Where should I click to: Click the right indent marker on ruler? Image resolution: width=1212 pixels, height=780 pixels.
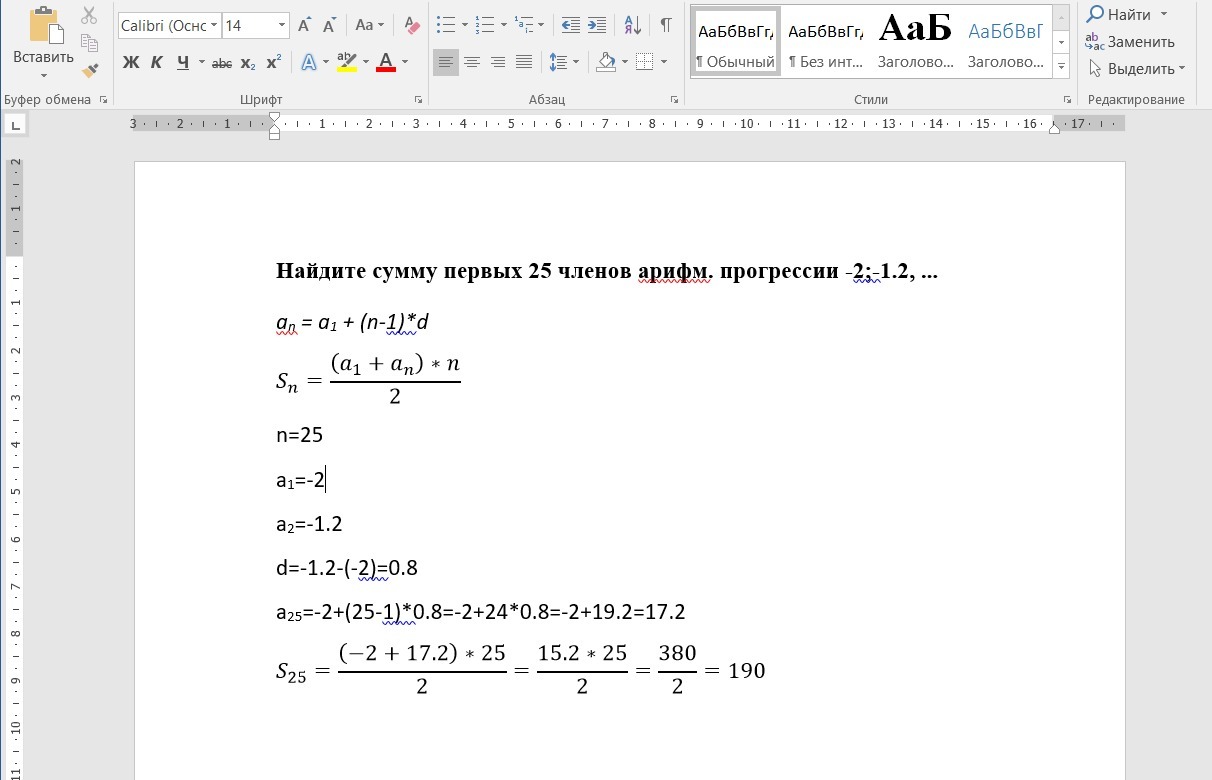[x=1054, y=129]
